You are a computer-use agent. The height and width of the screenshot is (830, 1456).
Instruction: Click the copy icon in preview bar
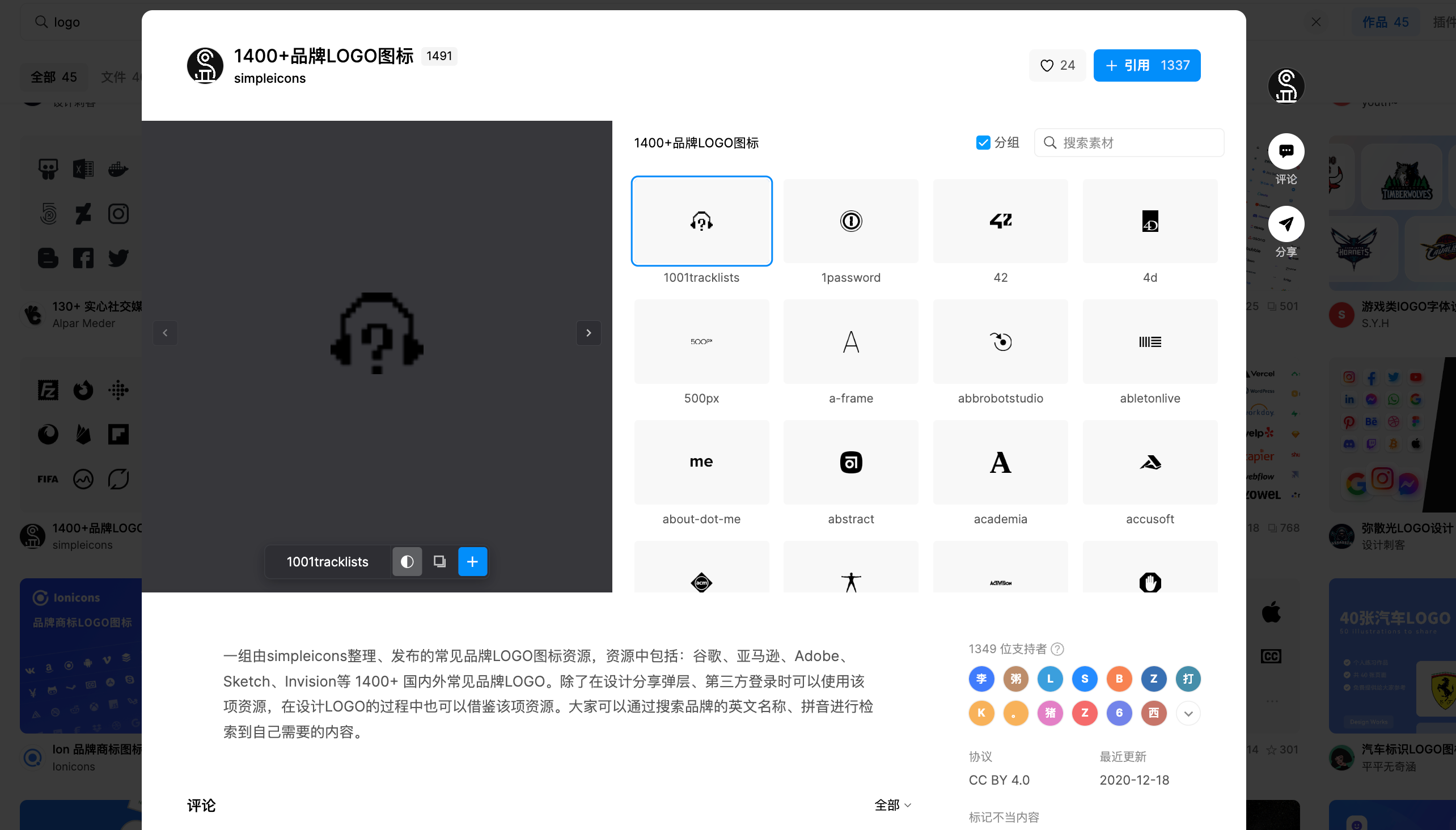point(439,561)
